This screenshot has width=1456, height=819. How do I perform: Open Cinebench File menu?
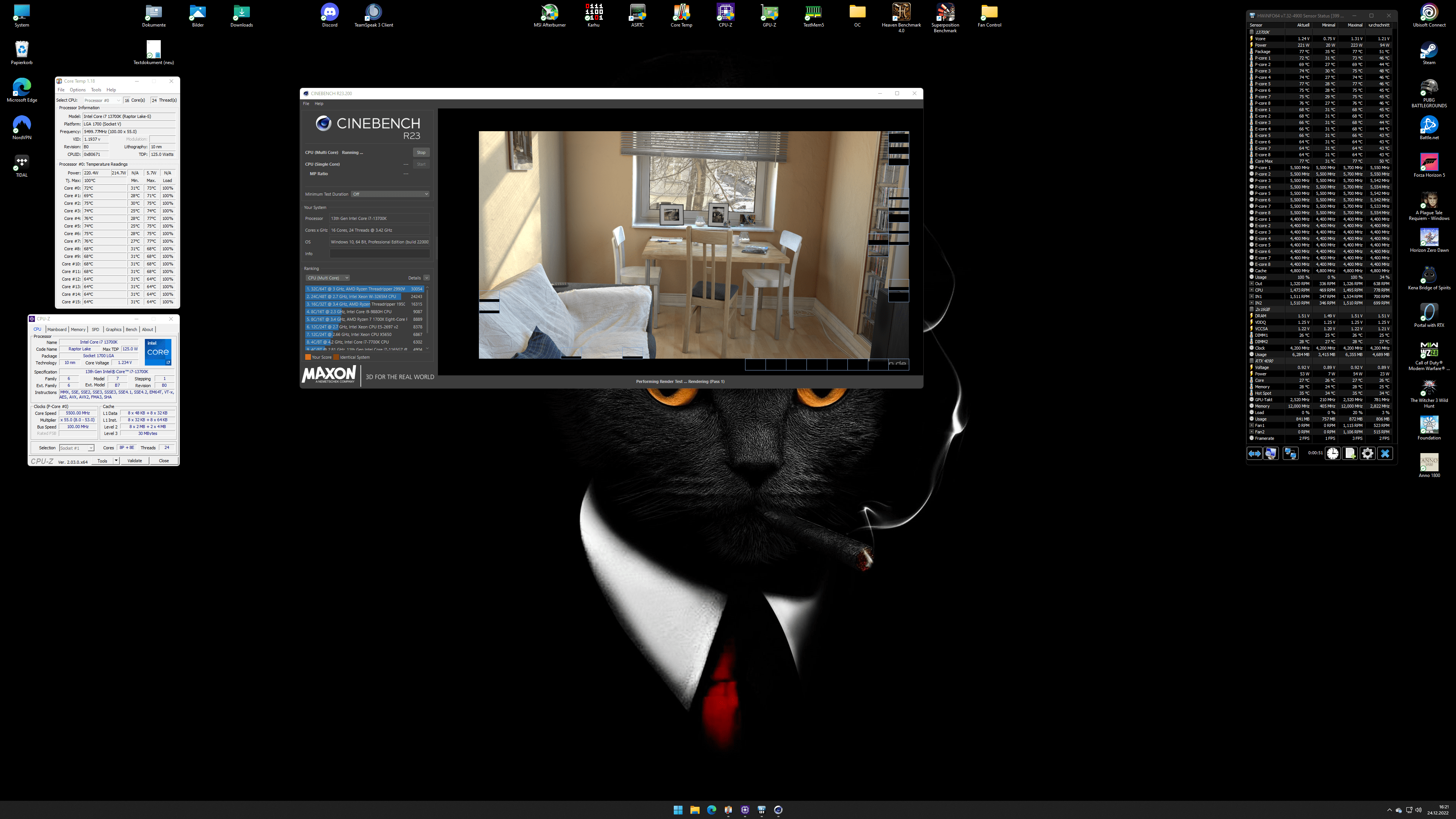(x=306, y=104)
